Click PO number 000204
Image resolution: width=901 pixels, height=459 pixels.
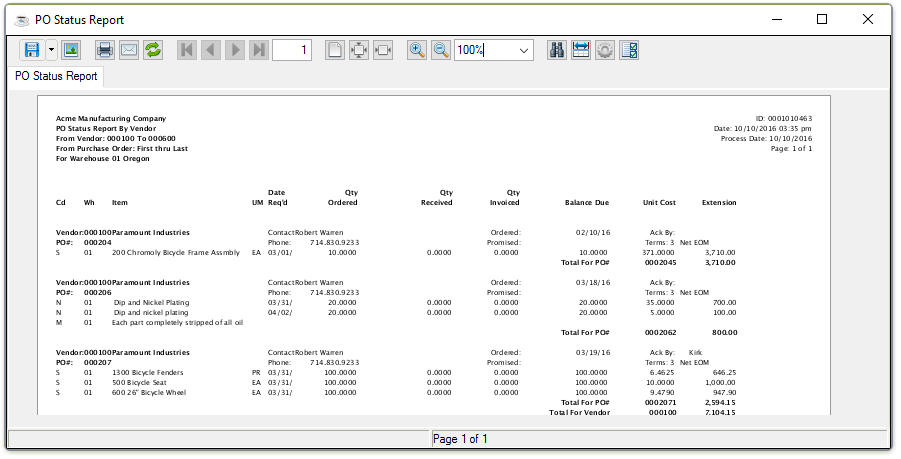(x=98, y=242)
